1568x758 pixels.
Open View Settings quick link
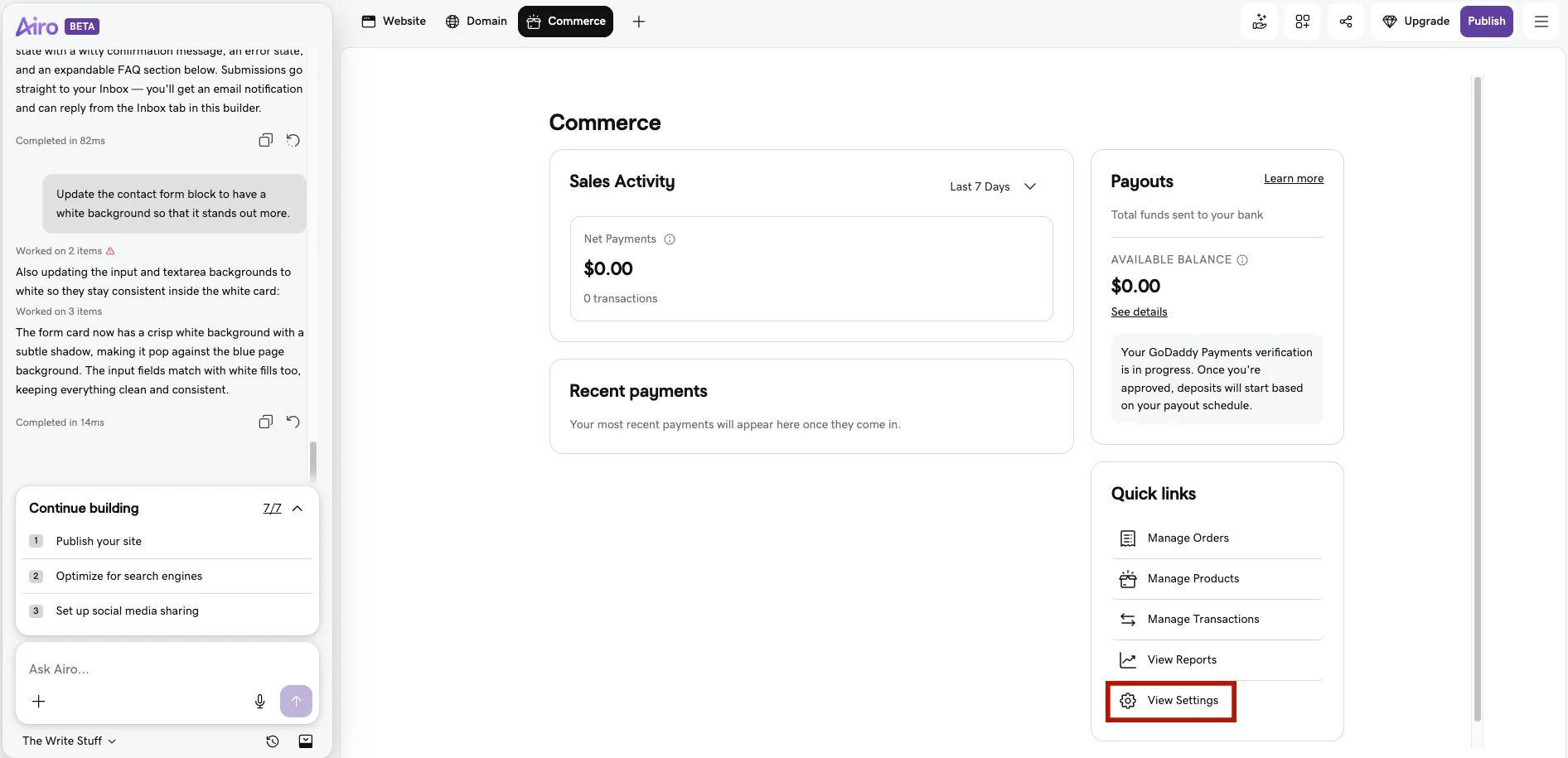pyautogui.click(x=1170, y=701)
